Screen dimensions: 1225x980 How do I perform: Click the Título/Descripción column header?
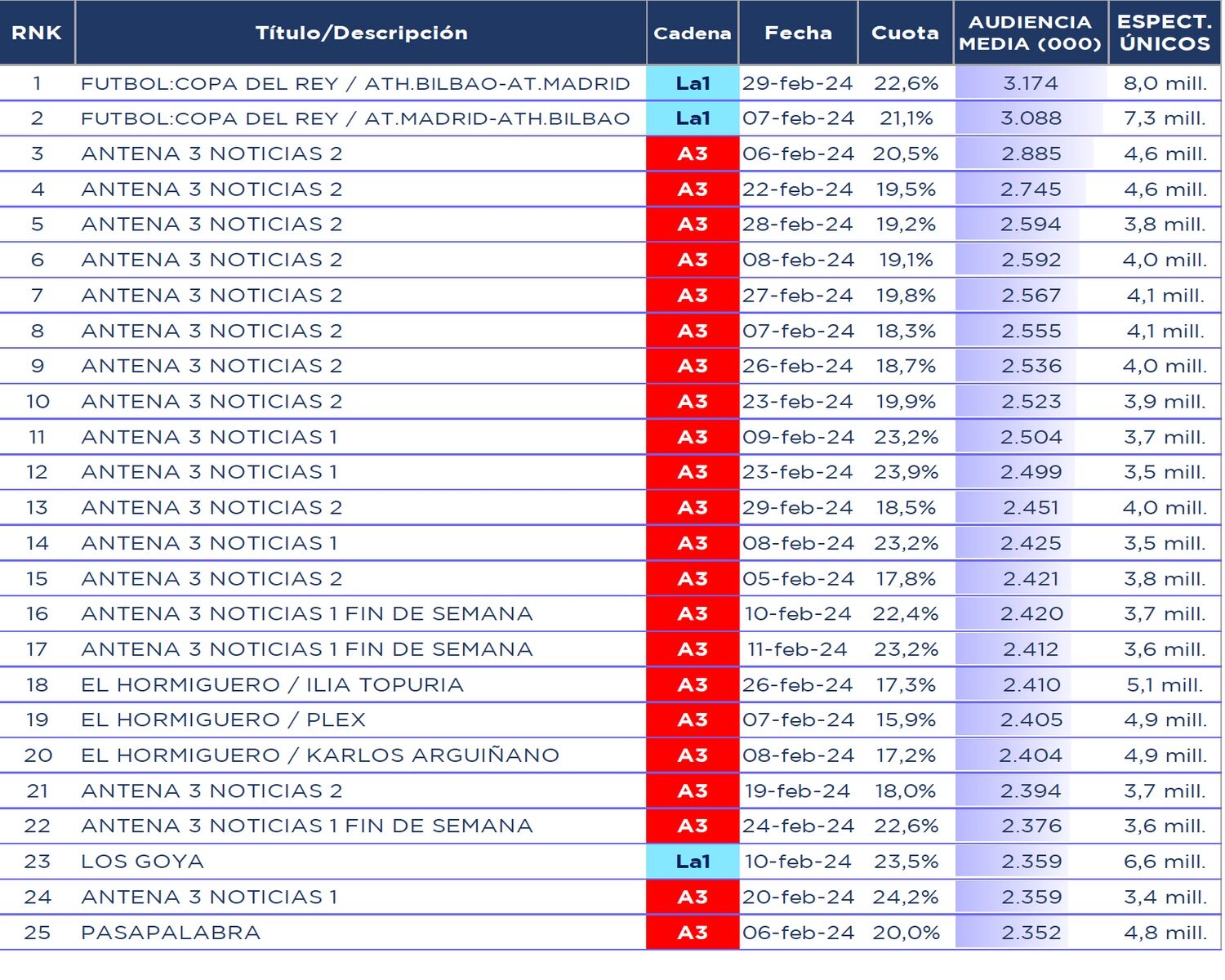(x=361, y=33)
